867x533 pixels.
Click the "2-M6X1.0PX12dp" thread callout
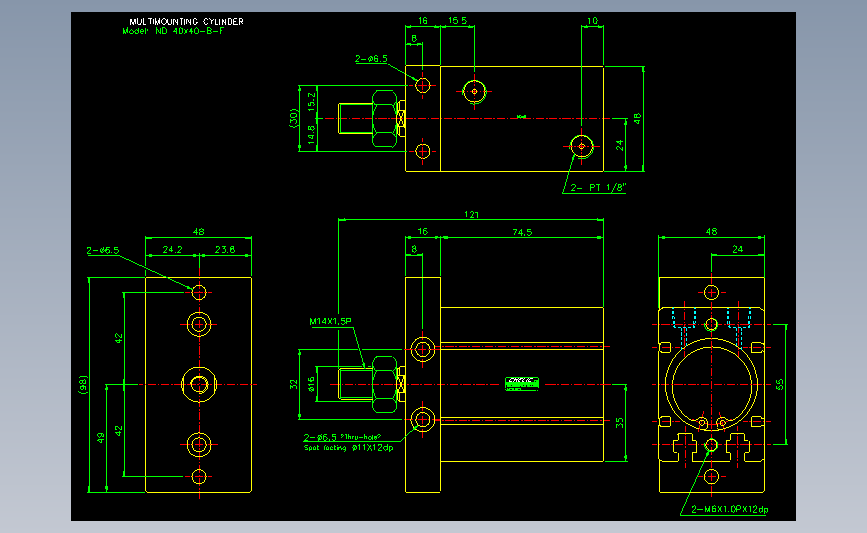[x=730, y=509]
